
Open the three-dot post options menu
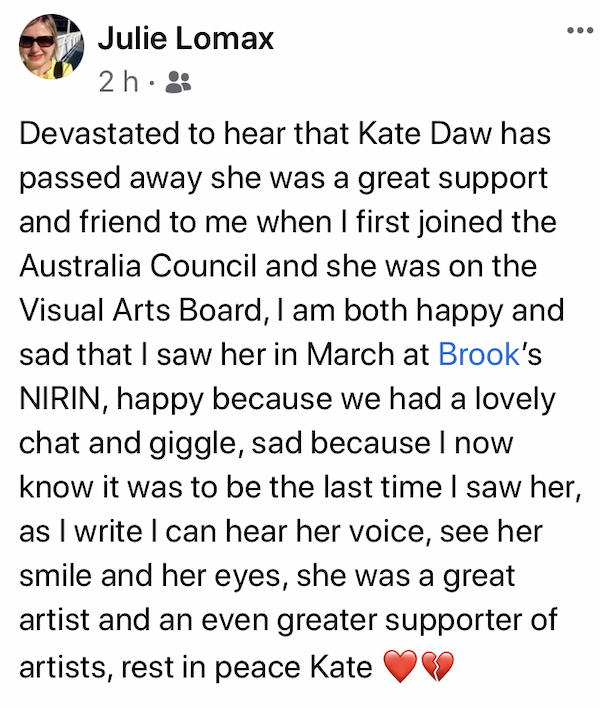click(579, 31)
